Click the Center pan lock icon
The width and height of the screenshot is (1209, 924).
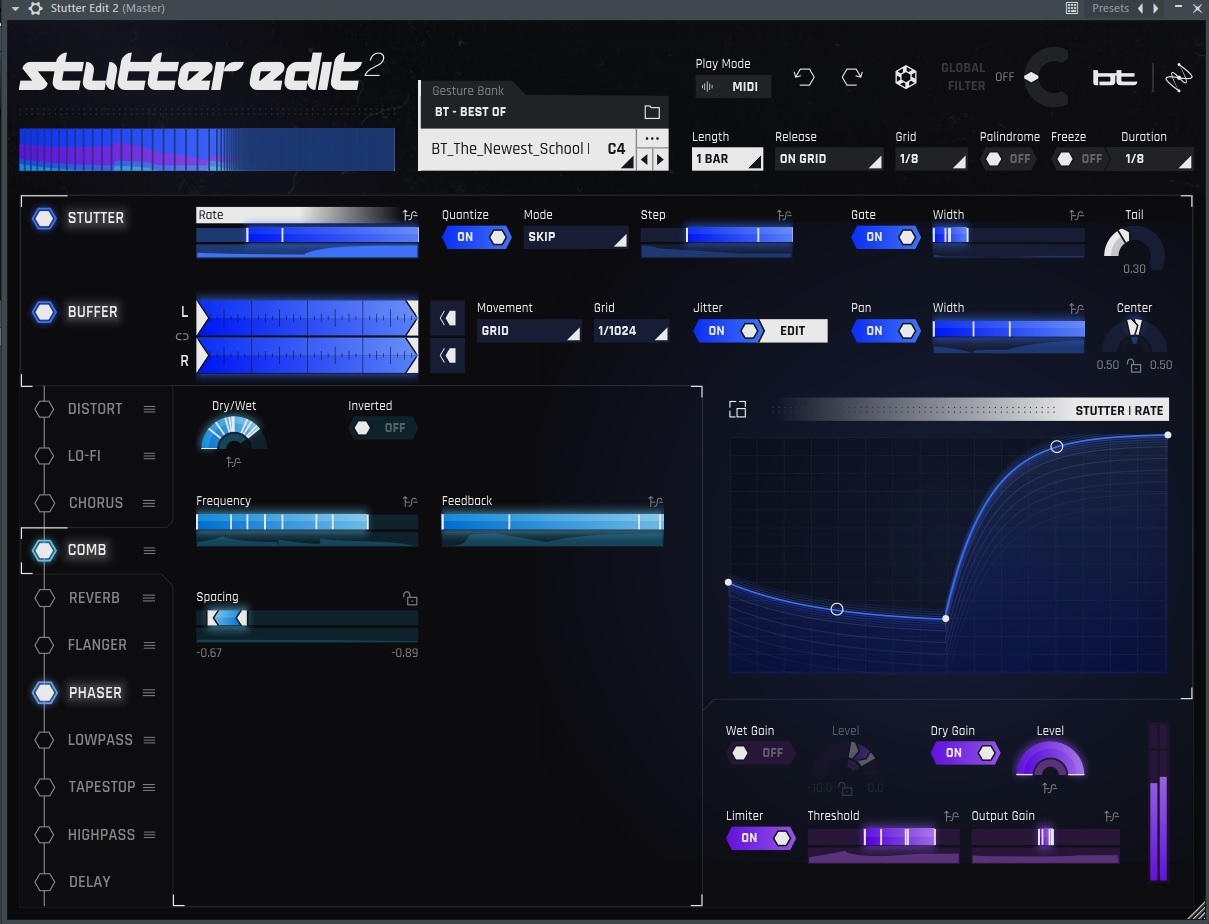tap(1134, 366)
